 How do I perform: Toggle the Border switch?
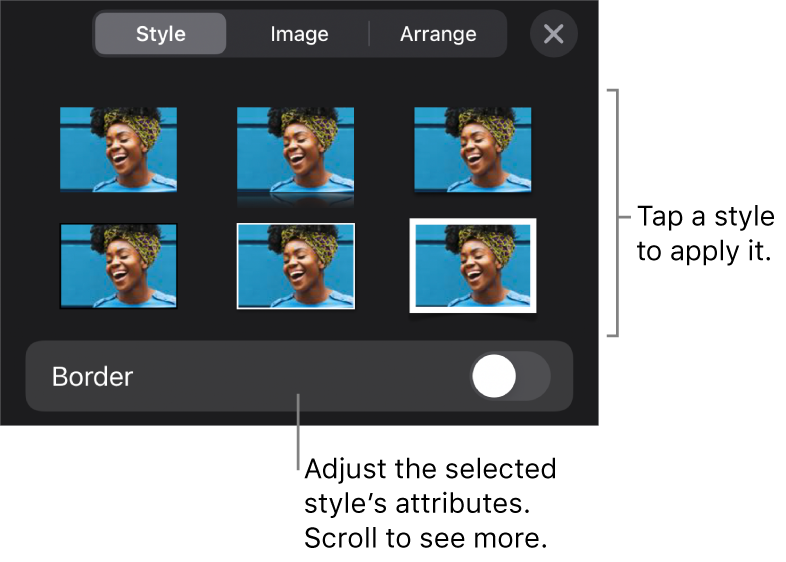510,376
